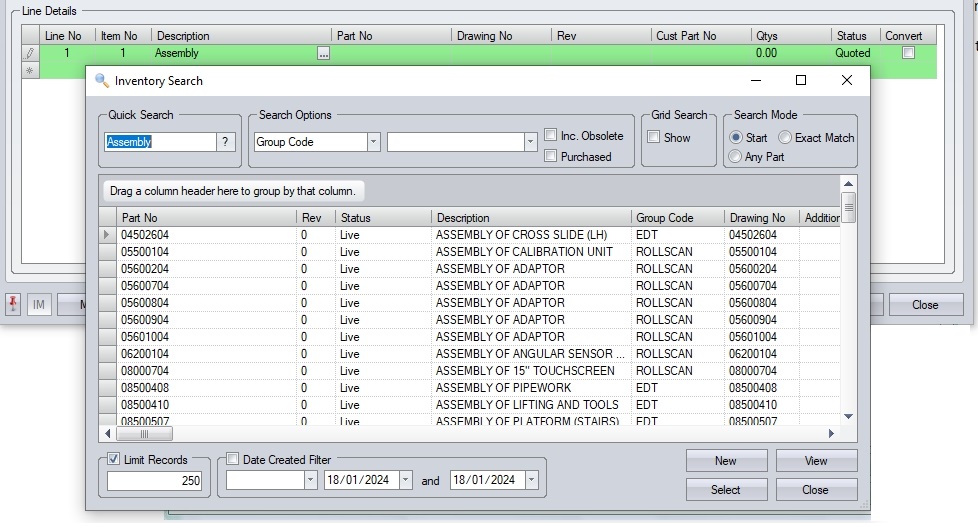Maximize the Inventory Search window
Image resolution: width=978 pixels, height=523 pixels.
(x=800, y=81)
